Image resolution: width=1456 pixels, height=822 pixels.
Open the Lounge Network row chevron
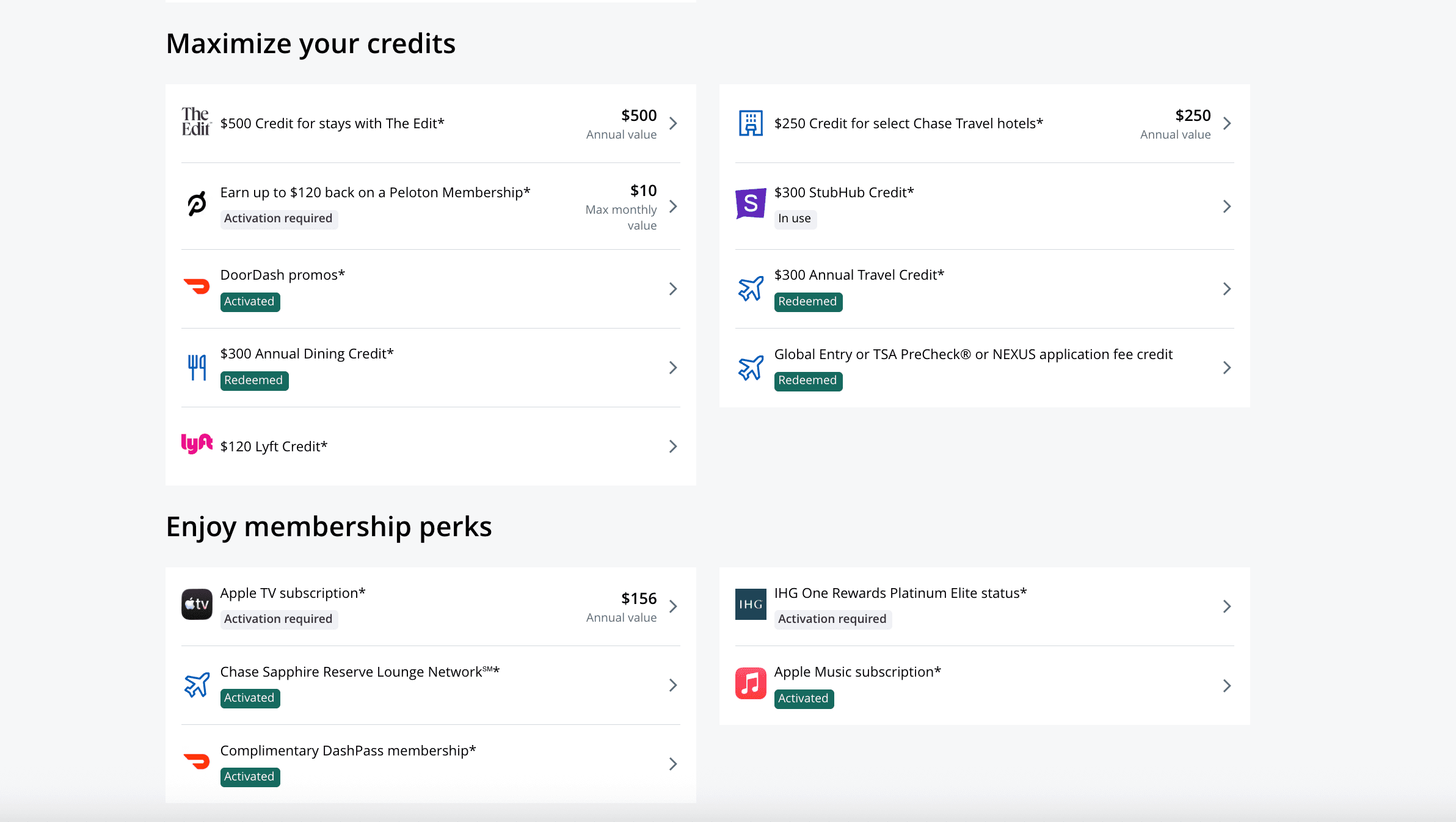point(673,685)
